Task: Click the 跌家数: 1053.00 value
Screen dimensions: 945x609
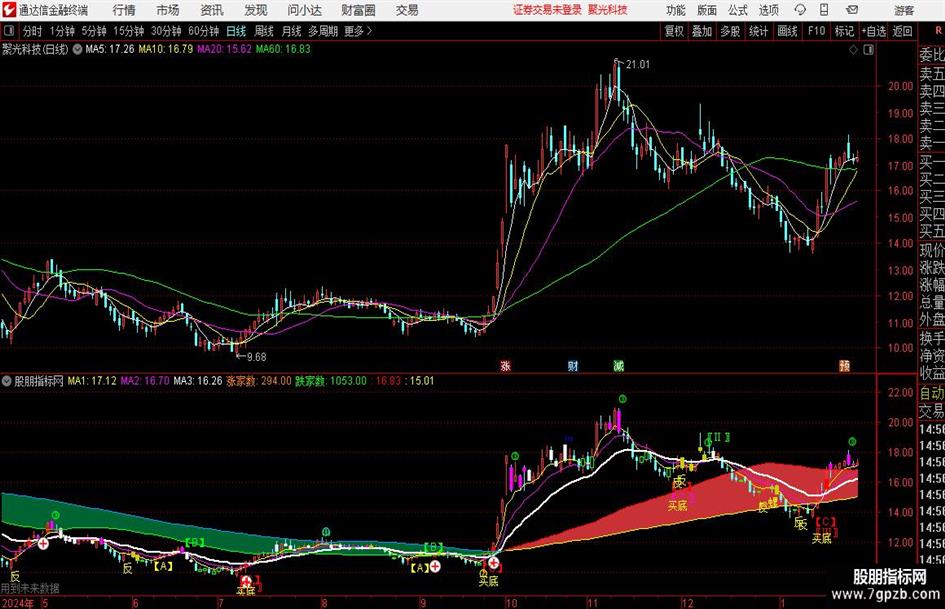Action: 331,381
